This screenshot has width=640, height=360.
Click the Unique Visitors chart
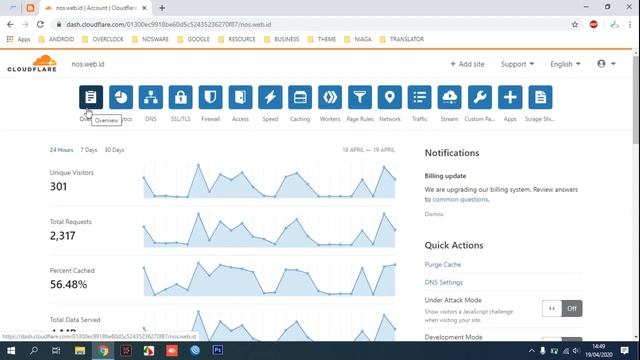(269, 181)
